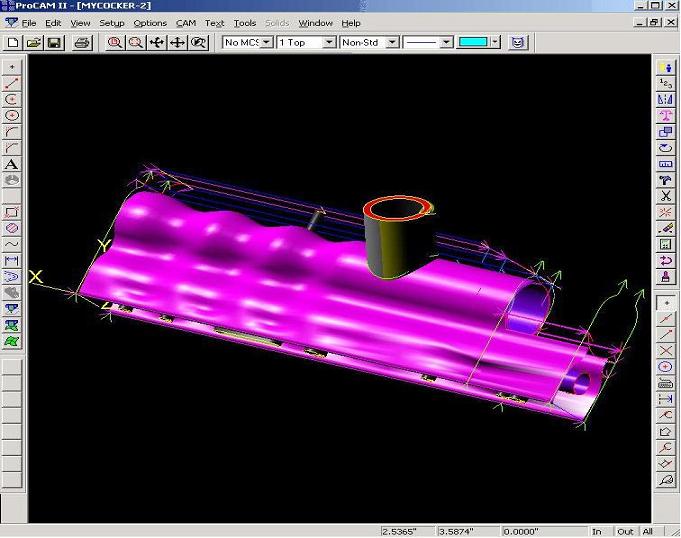Select the Zoom In magnifier tool
Image resolution: width=681 pixels, height=538 pixels.
coord(115,42)
